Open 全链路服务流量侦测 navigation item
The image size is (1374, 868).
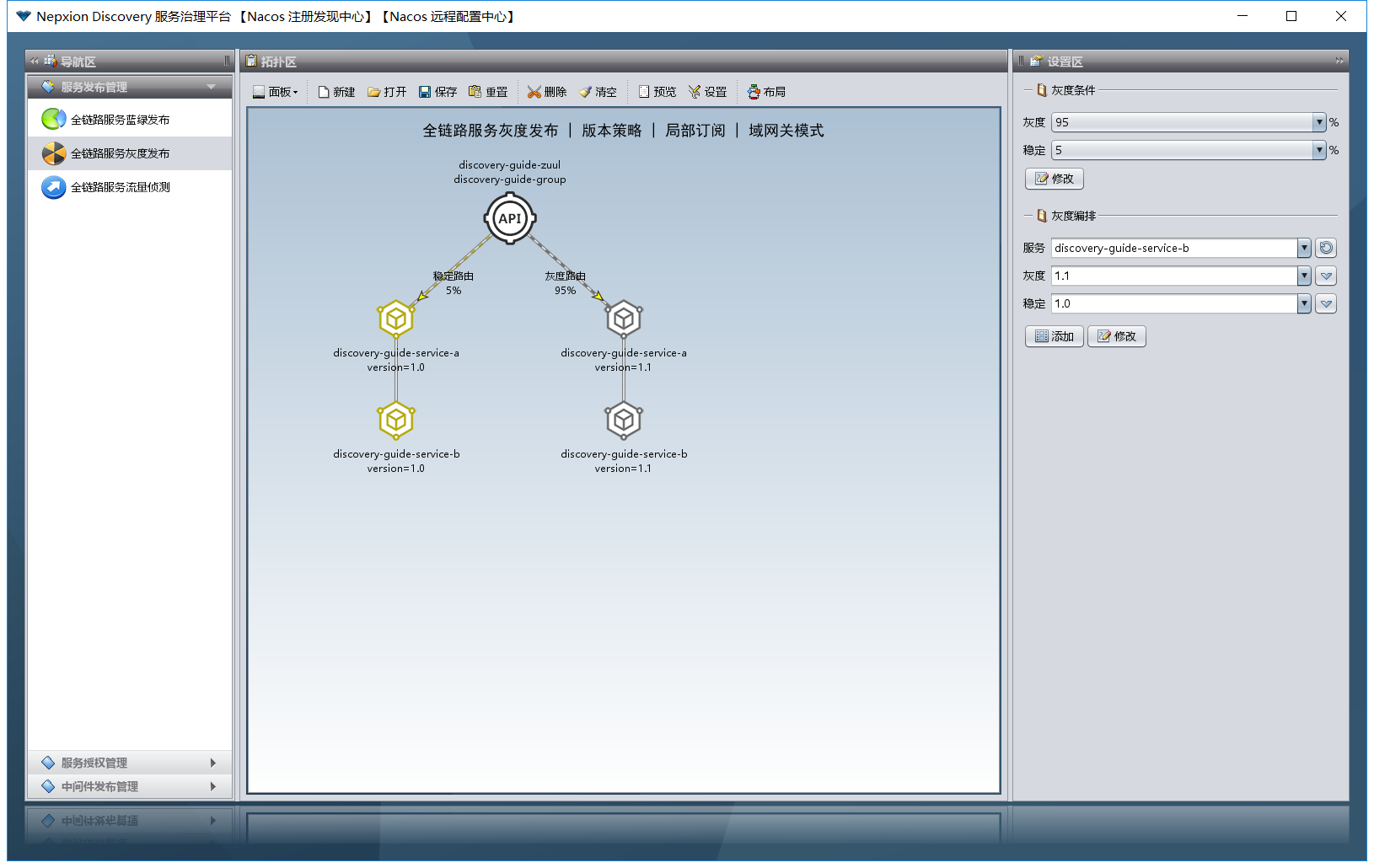(120, 187)
